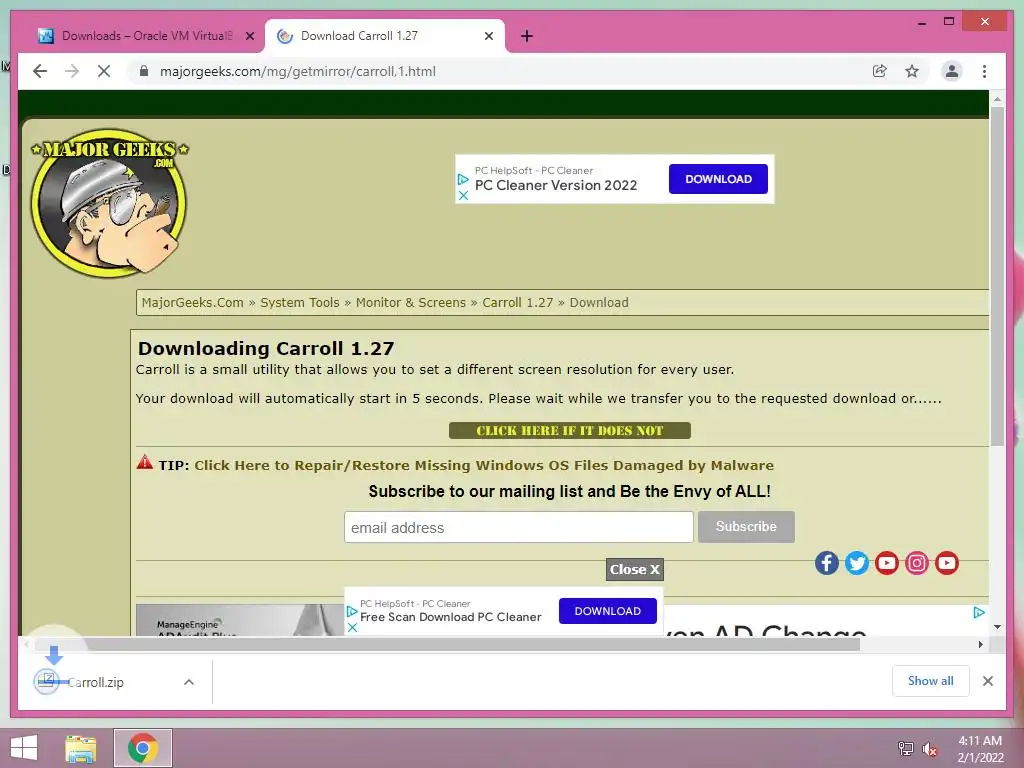Click the horizontal scrollbar right arrow

[x=981, y=645]
